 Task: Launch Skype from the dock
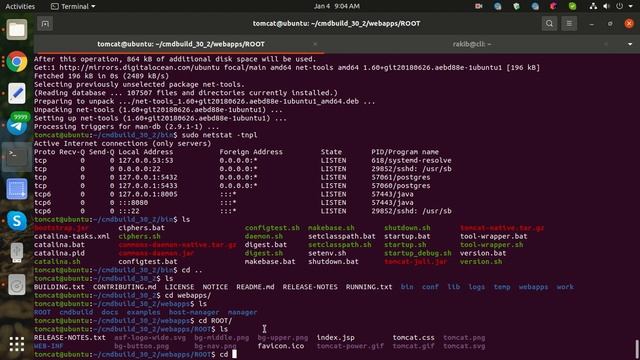[x=17, y=221]
